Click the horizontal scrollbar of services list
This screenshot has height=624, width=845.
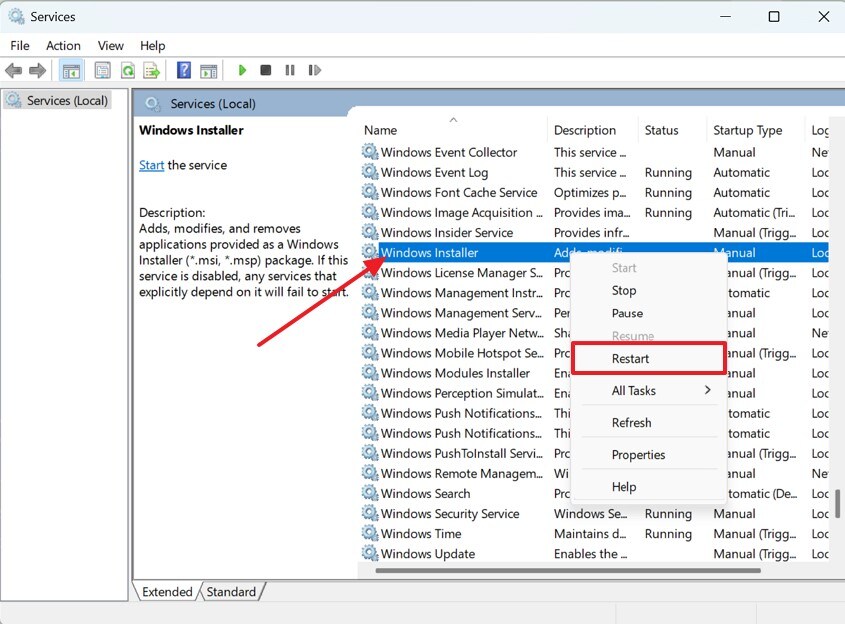(x=568, y=570)
